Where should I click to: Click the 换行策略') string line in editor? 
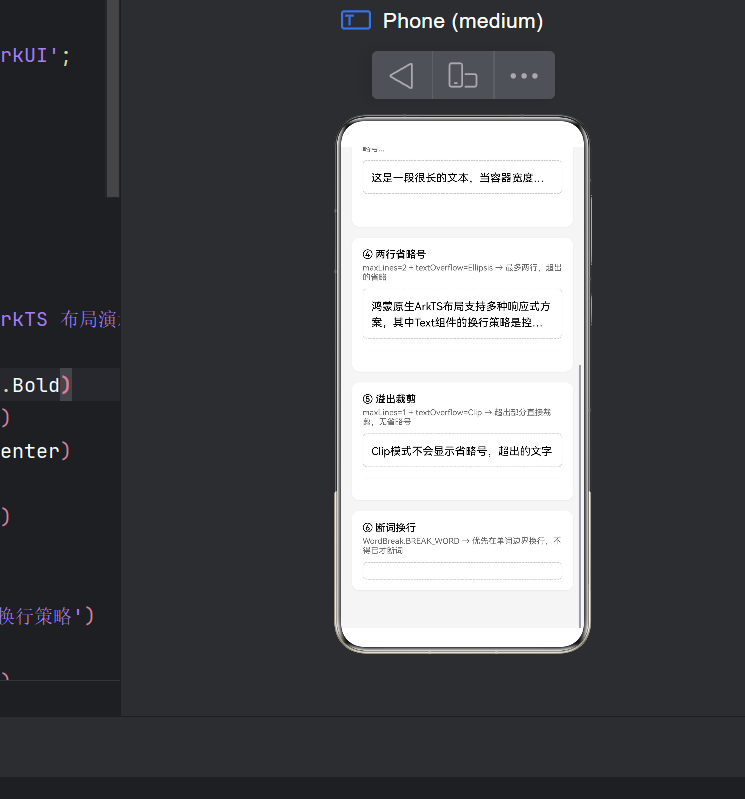[x=47, y=616]
